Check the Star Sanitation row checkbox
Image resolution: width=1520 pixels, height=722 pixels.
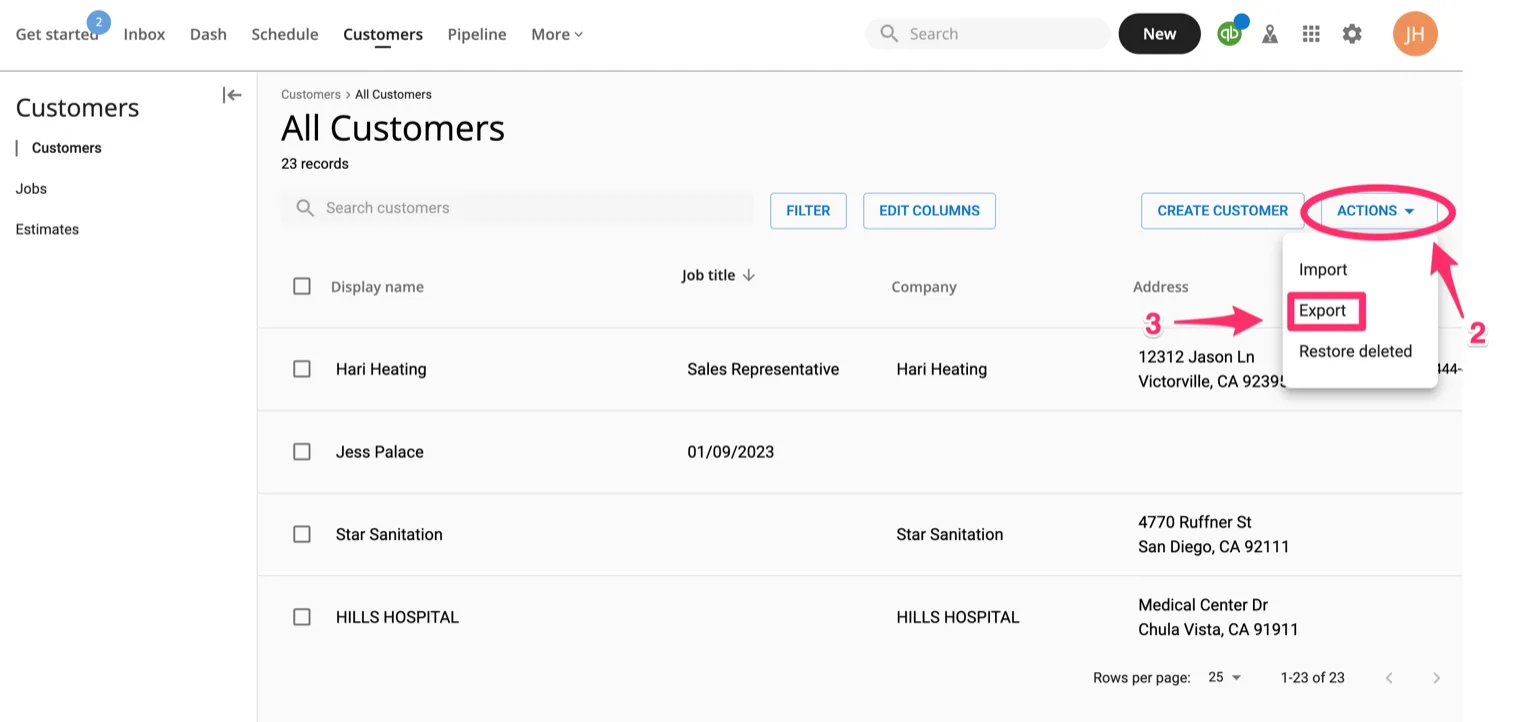[302, 534]
